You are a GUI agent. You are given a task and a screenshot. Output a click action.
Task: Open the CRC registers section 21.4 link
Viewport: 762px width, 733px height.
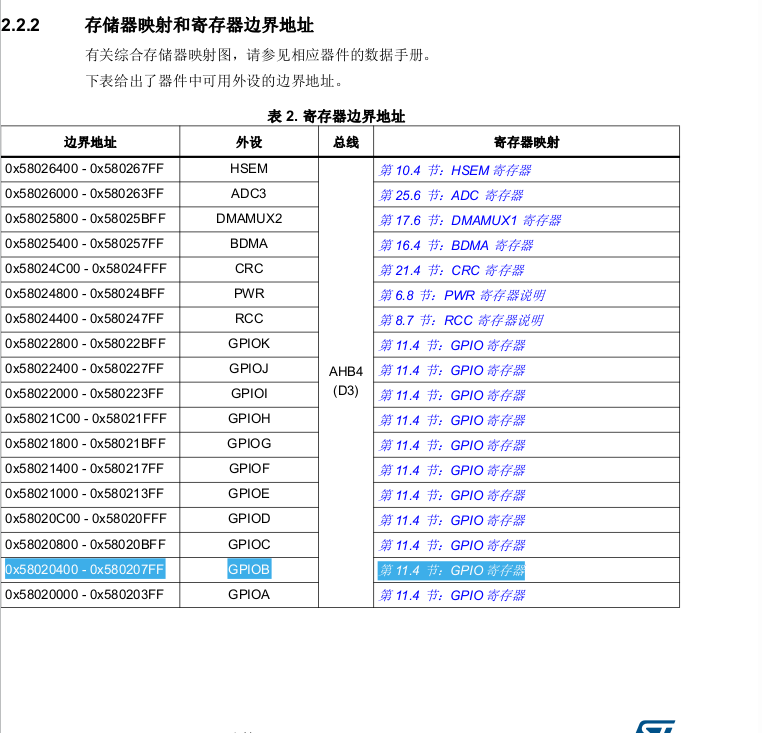coord(451,270)
